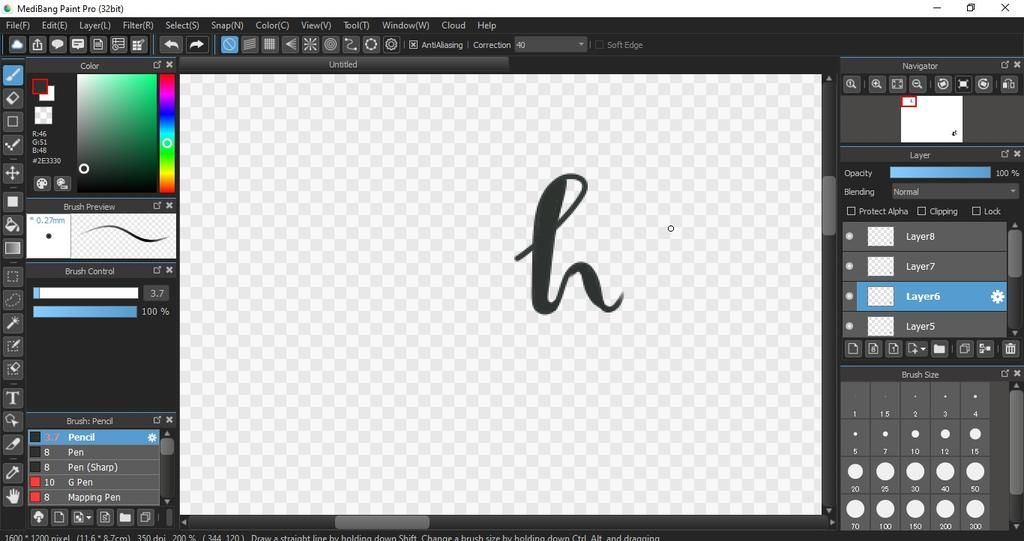Select the Hand pan tool
This screenshot has height=541, width=1024.
(x=12, y=496)
